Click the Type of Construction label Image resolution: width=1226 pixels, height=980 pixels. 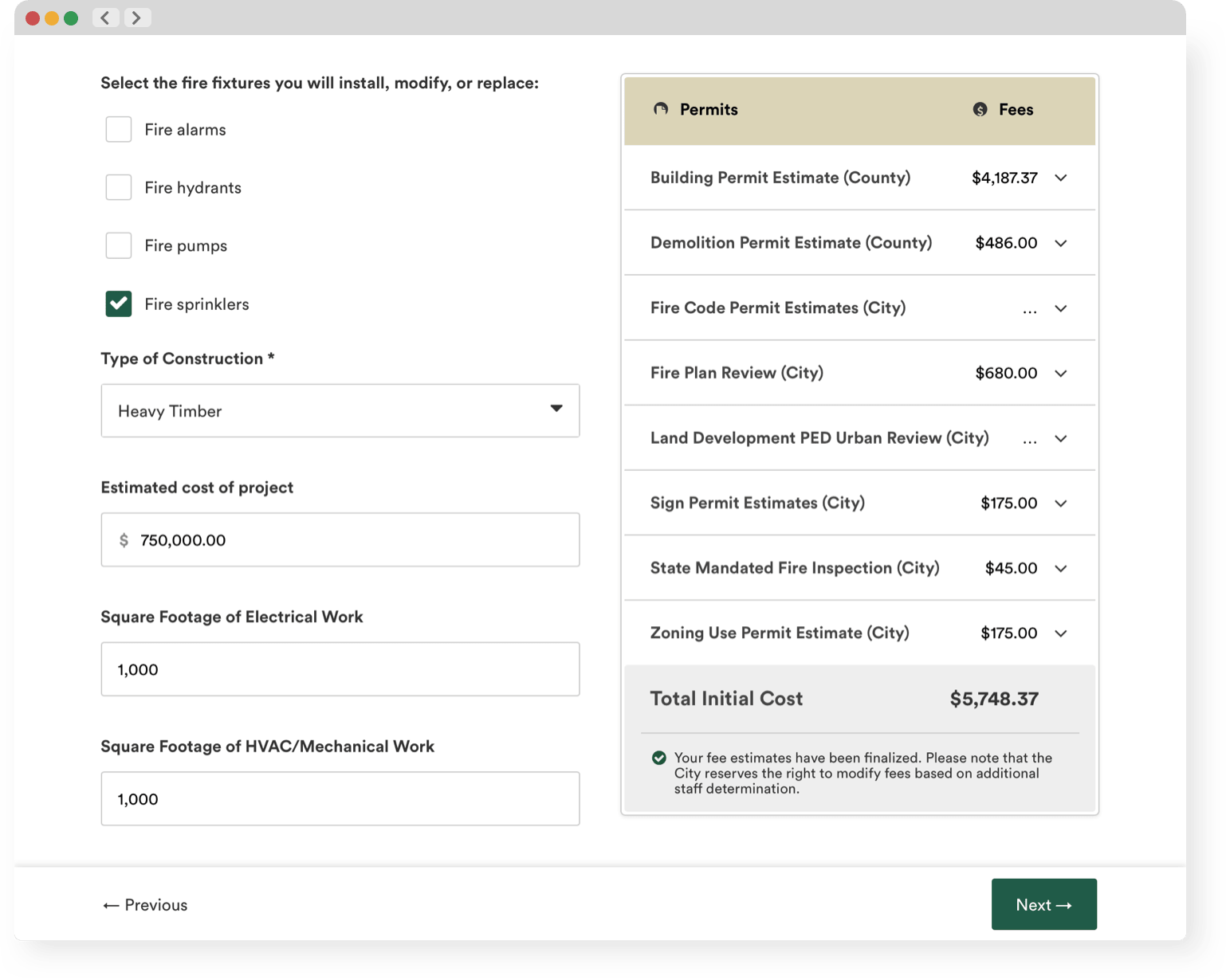pyautogui.click(x=187, y=359)
